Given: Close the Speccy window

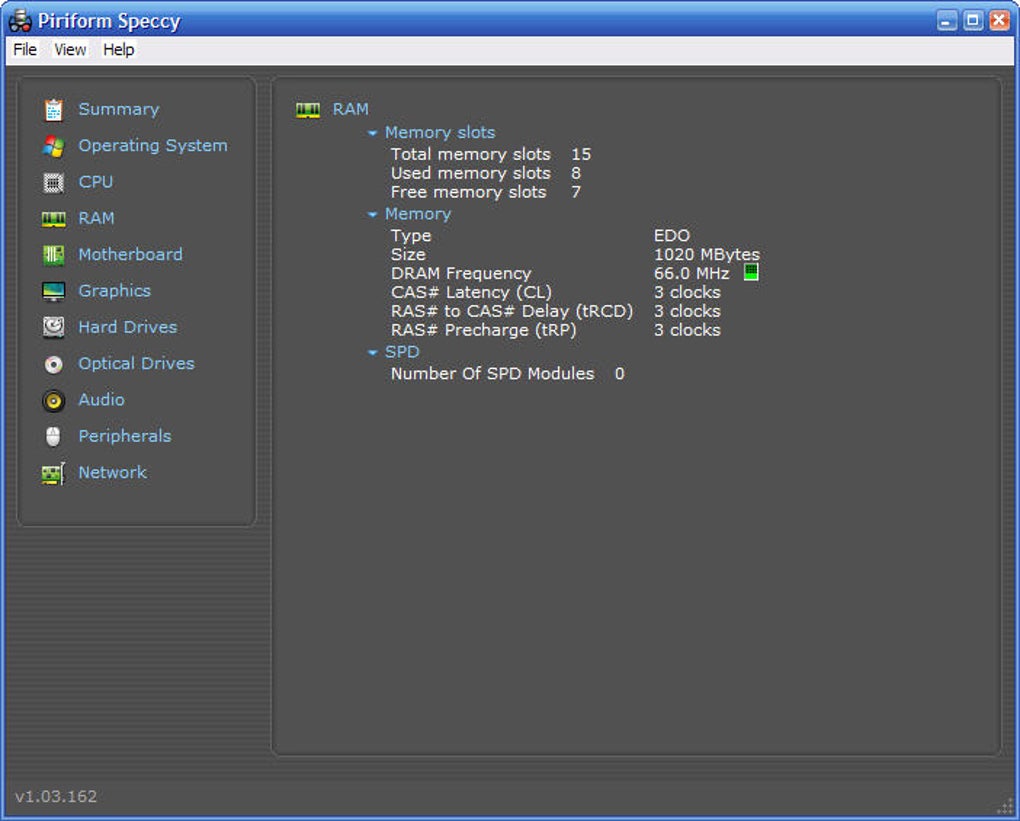Looking at the screenshot, I should tap(999, 21).
